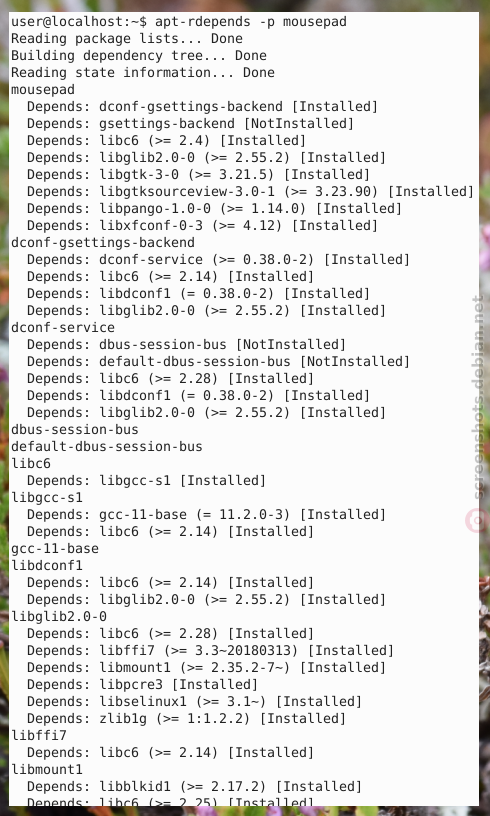
Task: Click the libpango-1.0-0 dependency line
Action: tap(215, 209)
